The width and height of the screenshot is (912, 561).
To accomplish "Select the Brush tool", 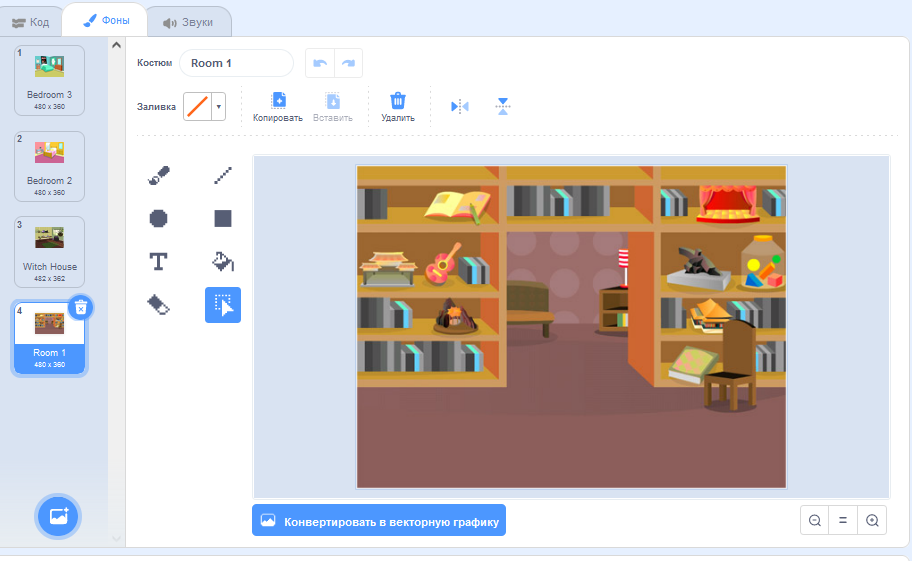I will 158,175.
